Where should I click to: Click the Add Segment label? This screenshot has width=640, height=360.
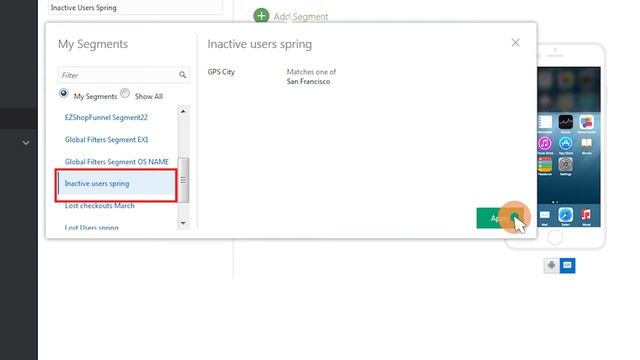pos(301,17)
